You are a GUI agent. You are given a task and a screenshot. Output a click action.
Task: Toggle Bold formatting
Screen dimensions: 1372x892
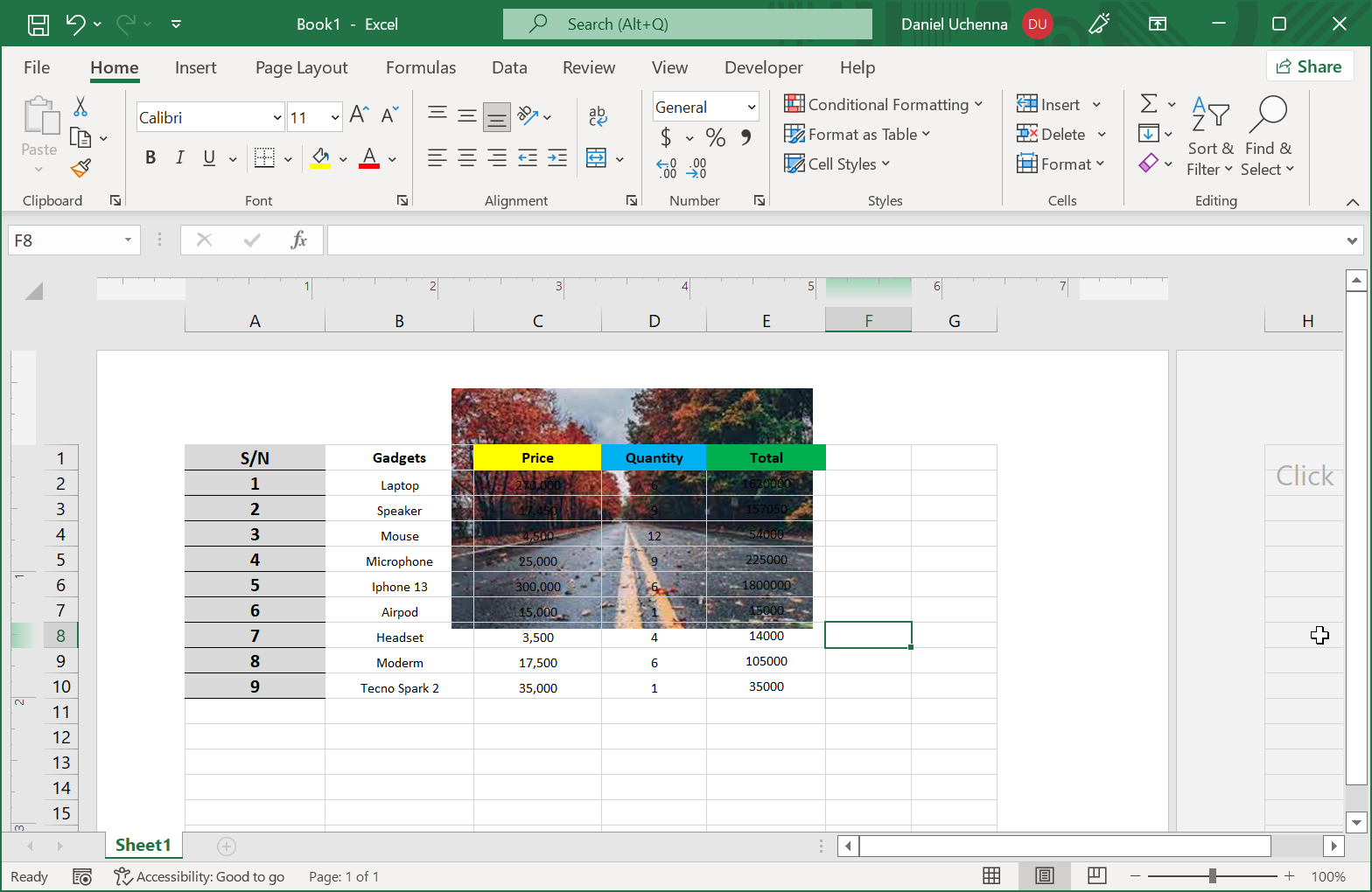pos(150,157)
